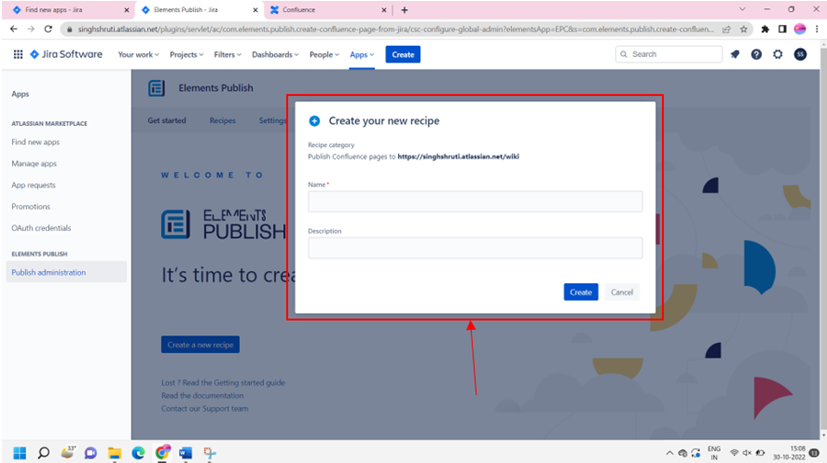Expand the People dropdown
This screenshot has height=463, width=827.
[x=324, y=54]
